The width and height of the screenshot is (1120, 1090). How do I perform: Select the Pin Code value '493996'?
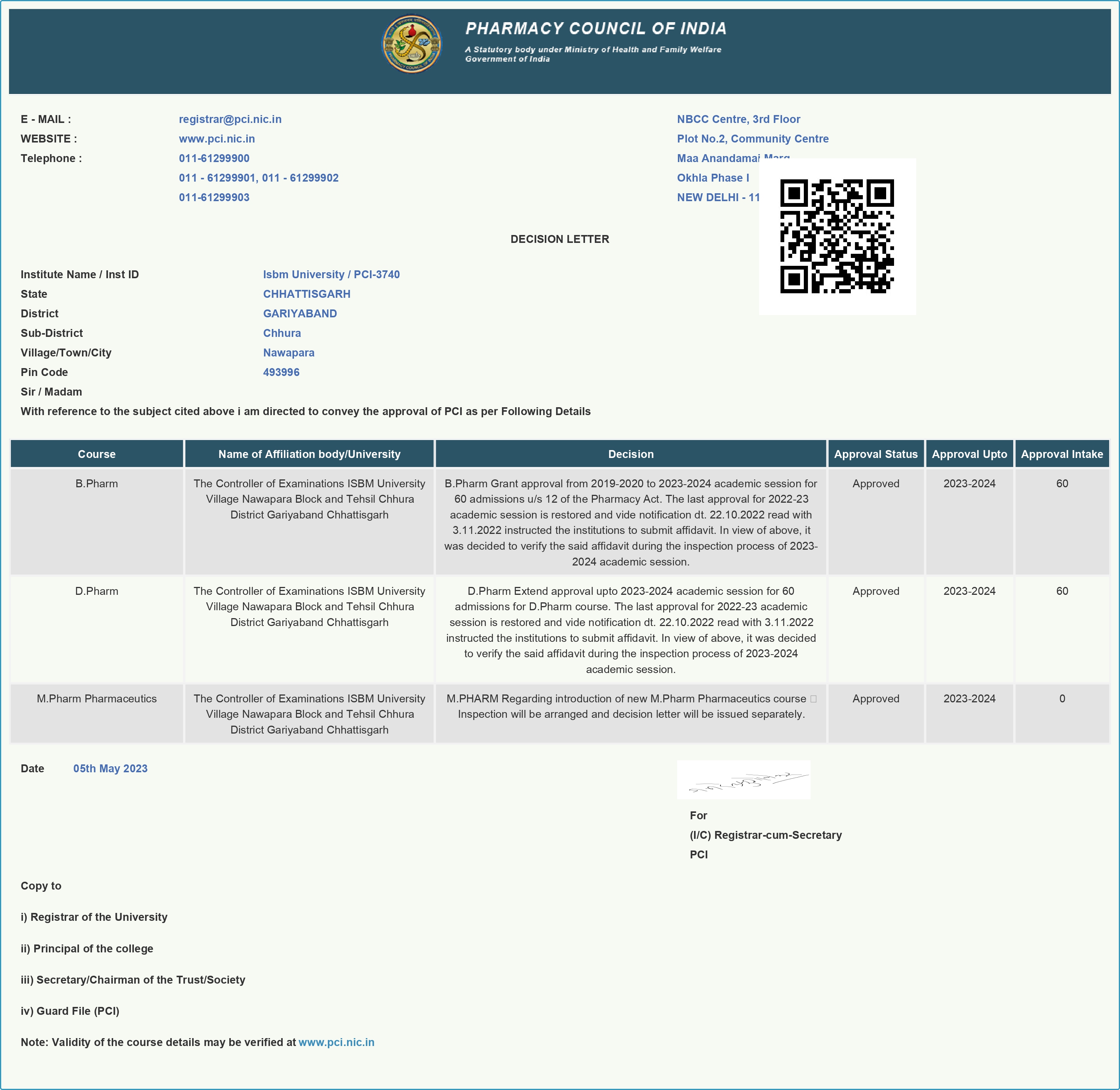tap(281, 372)
